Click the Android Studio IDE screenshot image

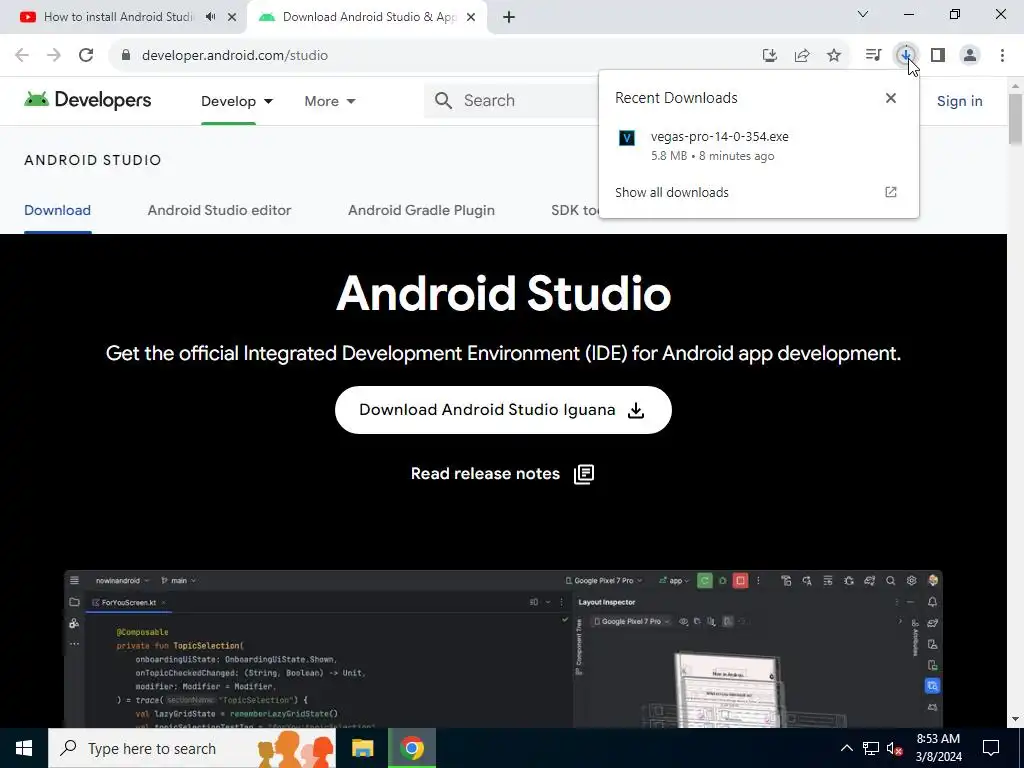click(x=503, y=649)
